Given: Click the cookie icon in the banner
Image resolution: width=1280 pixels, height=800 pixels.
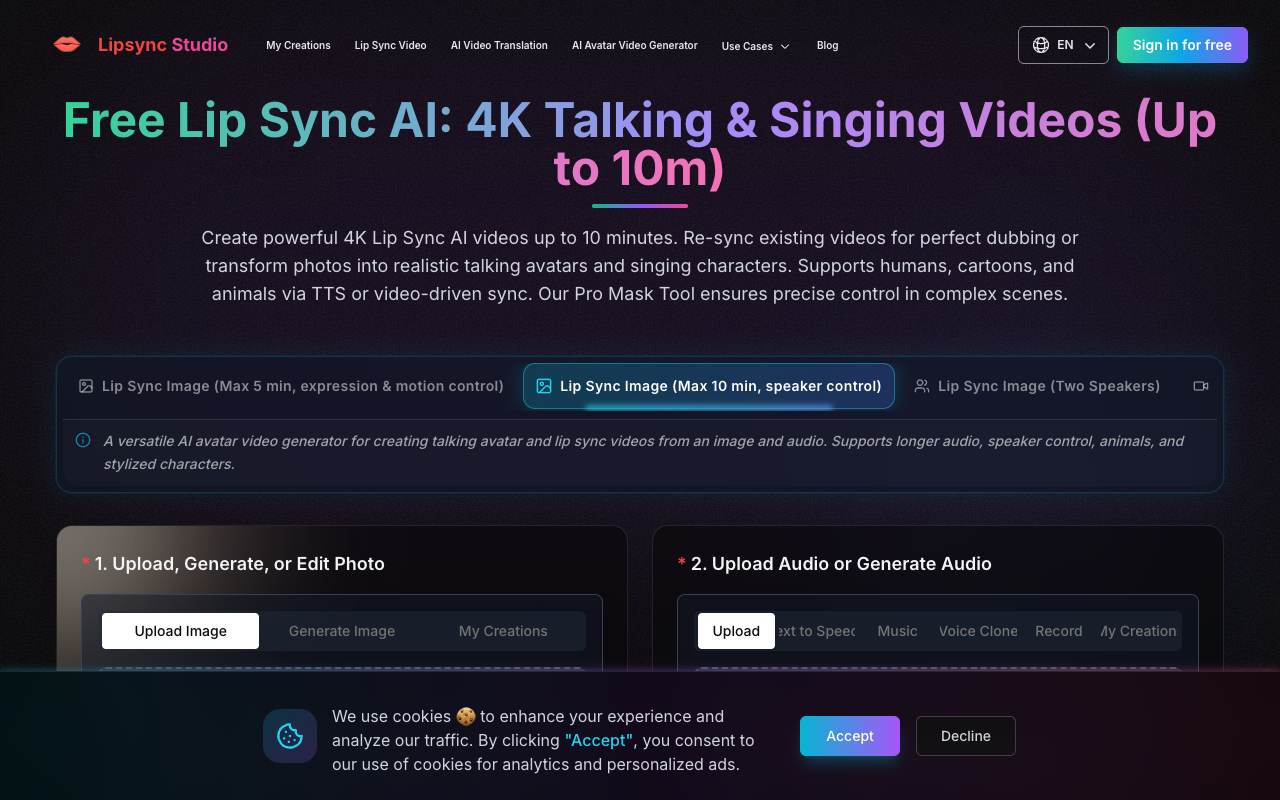Looking at the screenshot, I should pyautogui.click(x=290, y=736).
